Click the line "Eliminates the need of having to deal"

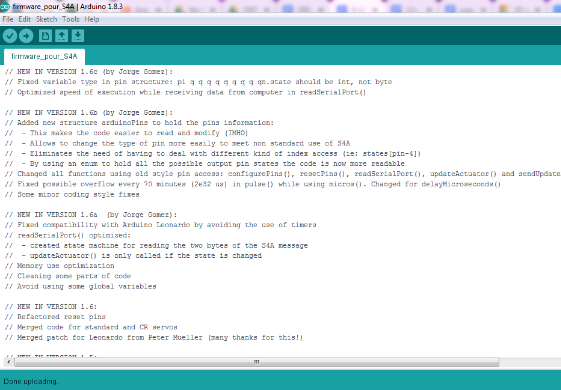tap(213, 153)
